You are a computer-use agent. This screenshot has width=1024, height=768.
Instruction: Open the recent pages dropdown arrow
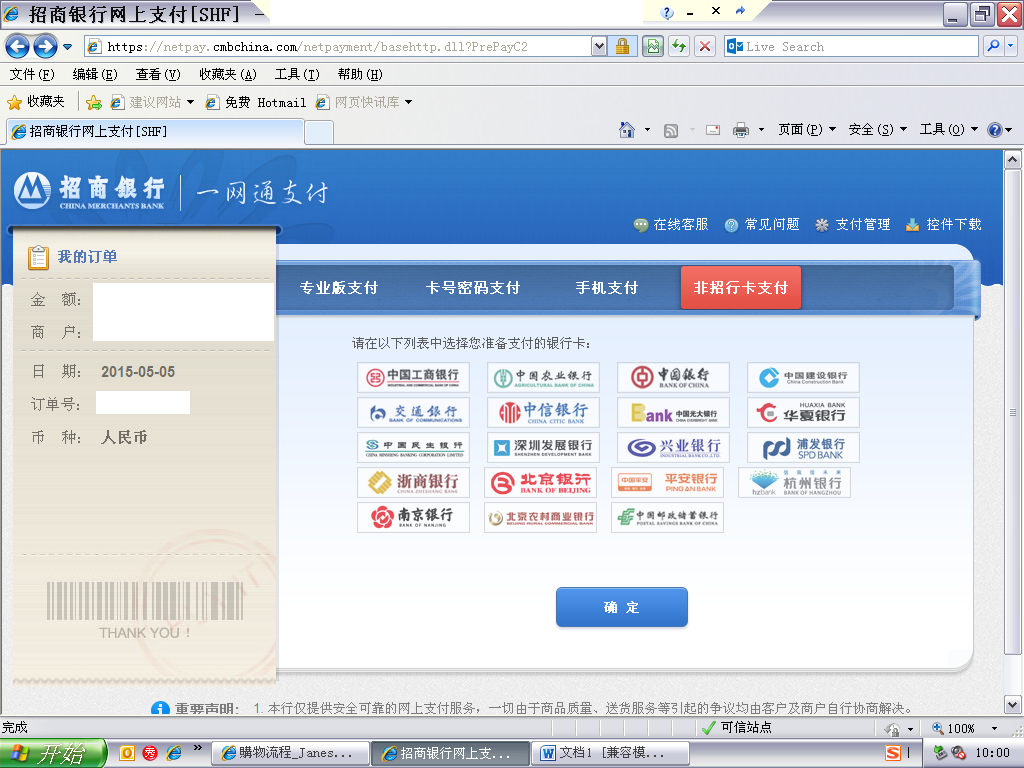tap(67, 46)
